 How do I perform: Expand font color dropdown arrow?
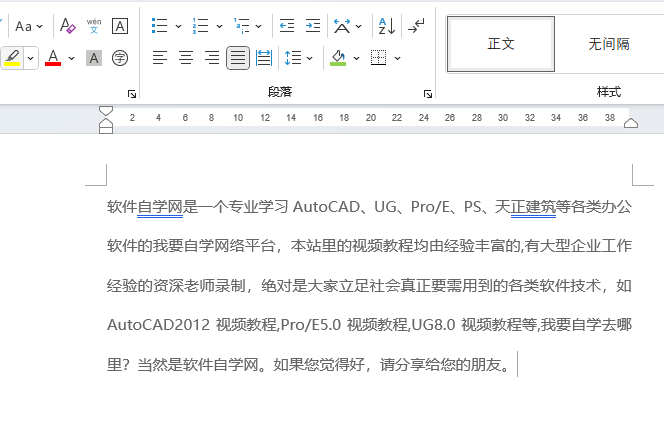pyautogui.click(x=72, y=58)
